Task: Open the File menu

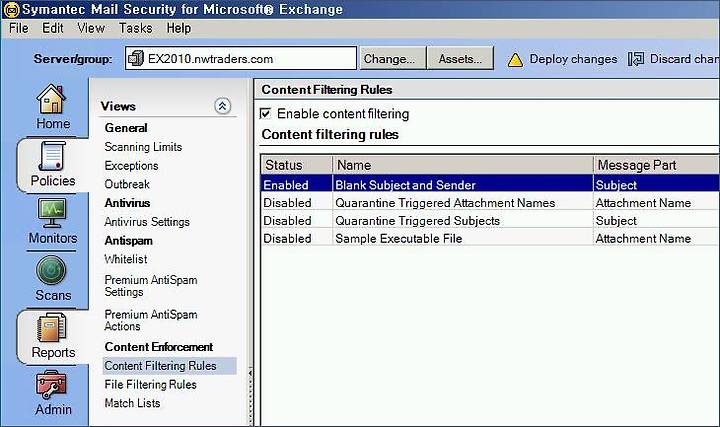Action: pos(18,28)
